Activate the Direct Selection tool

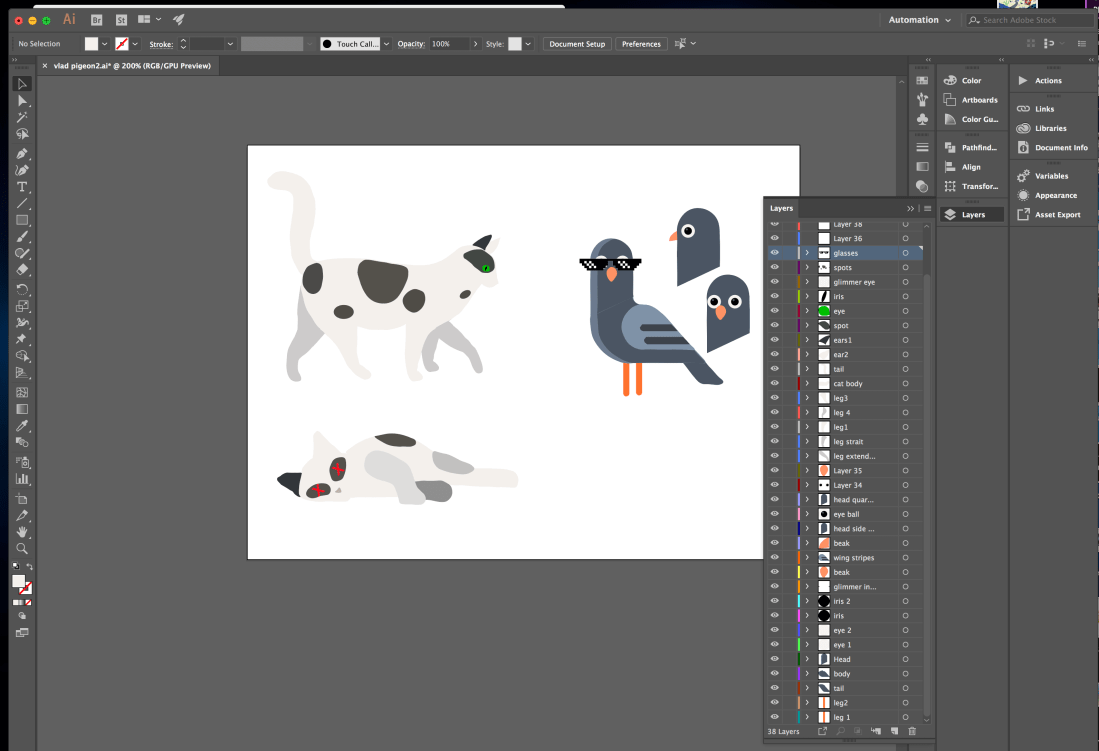22,101
